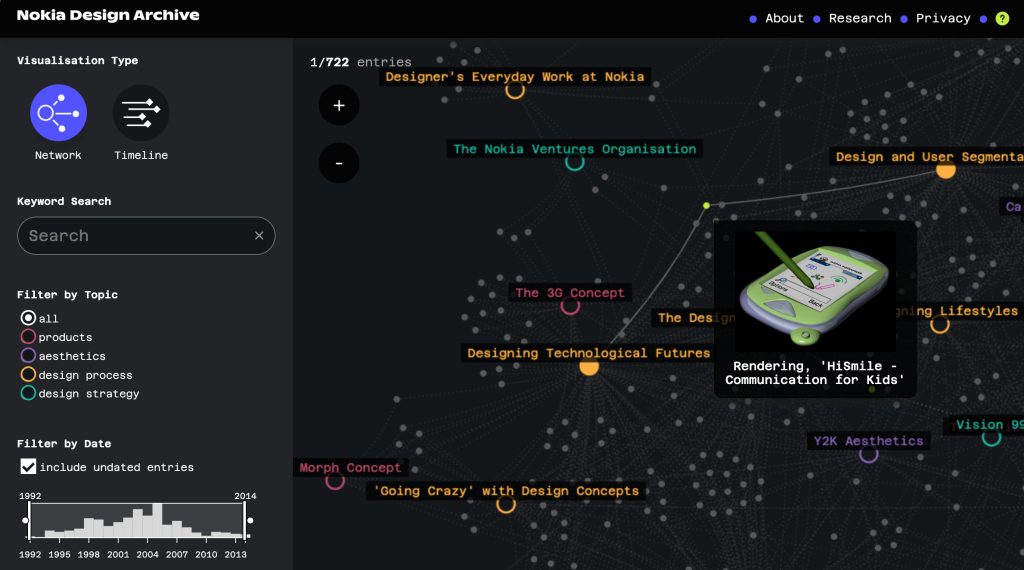Select the Network visualisation icon
Screen dimensions: 1024x570
(x=58, y=113)
